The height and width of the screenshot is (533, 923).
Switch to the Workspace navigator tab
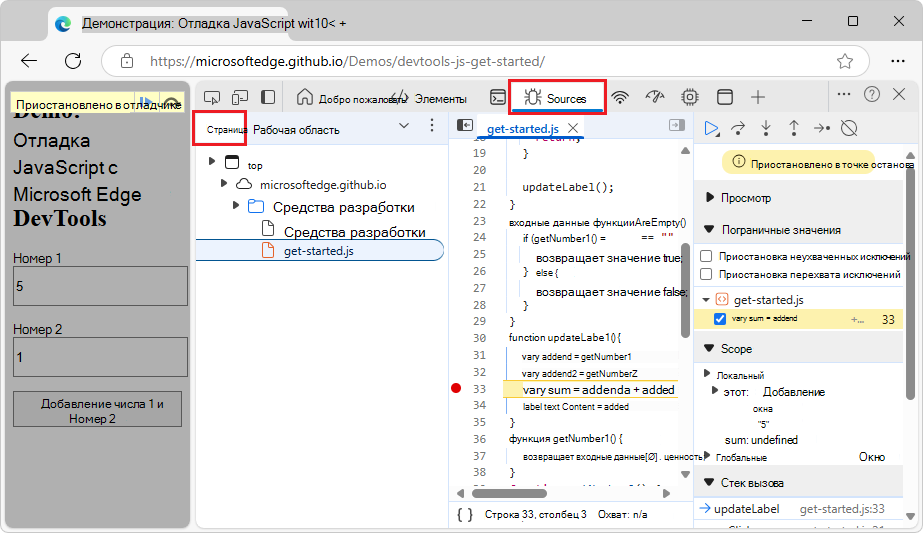click(296, 130)
